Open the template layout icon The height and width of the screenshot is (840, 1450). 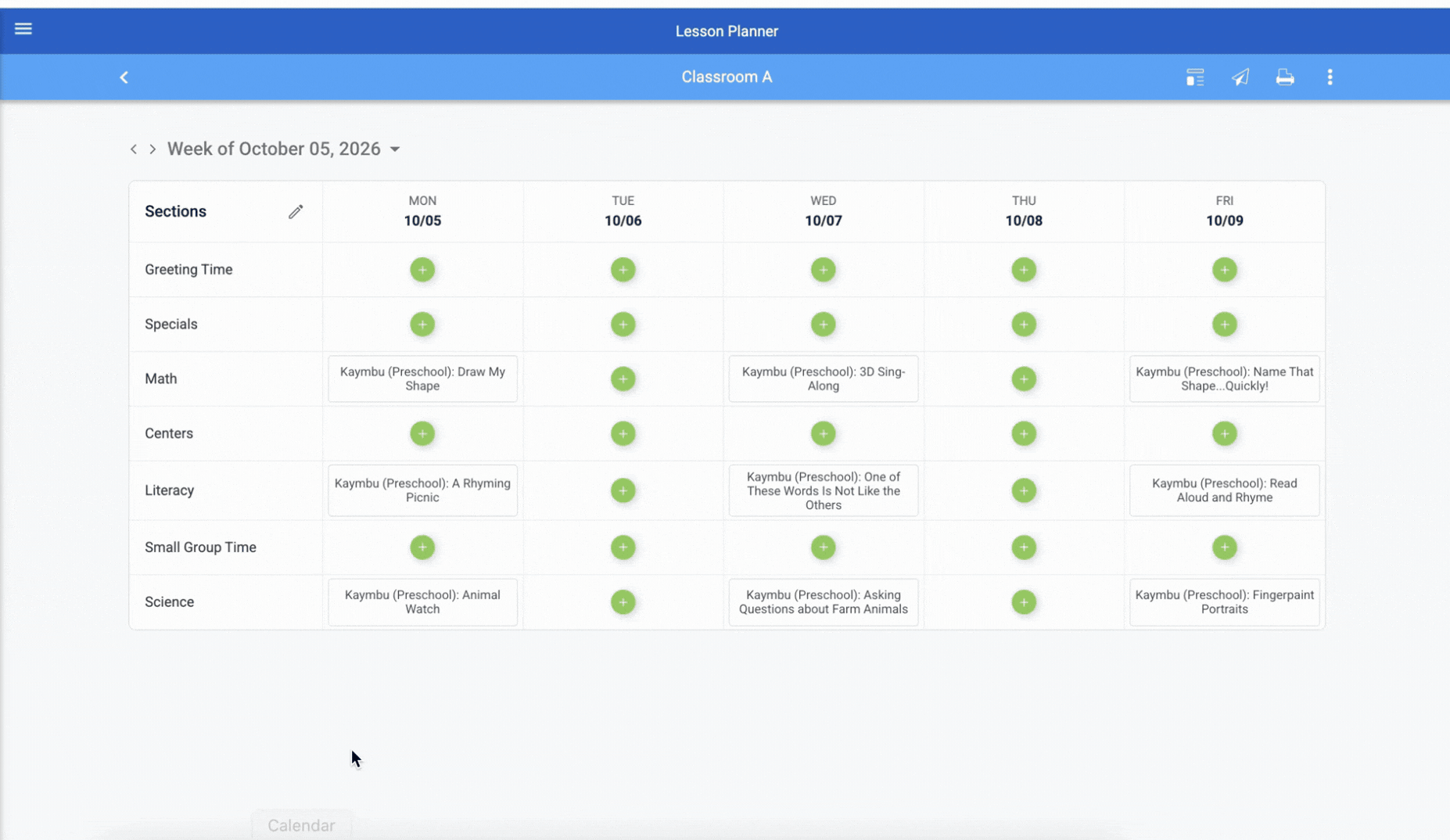tap(1195, 77)
